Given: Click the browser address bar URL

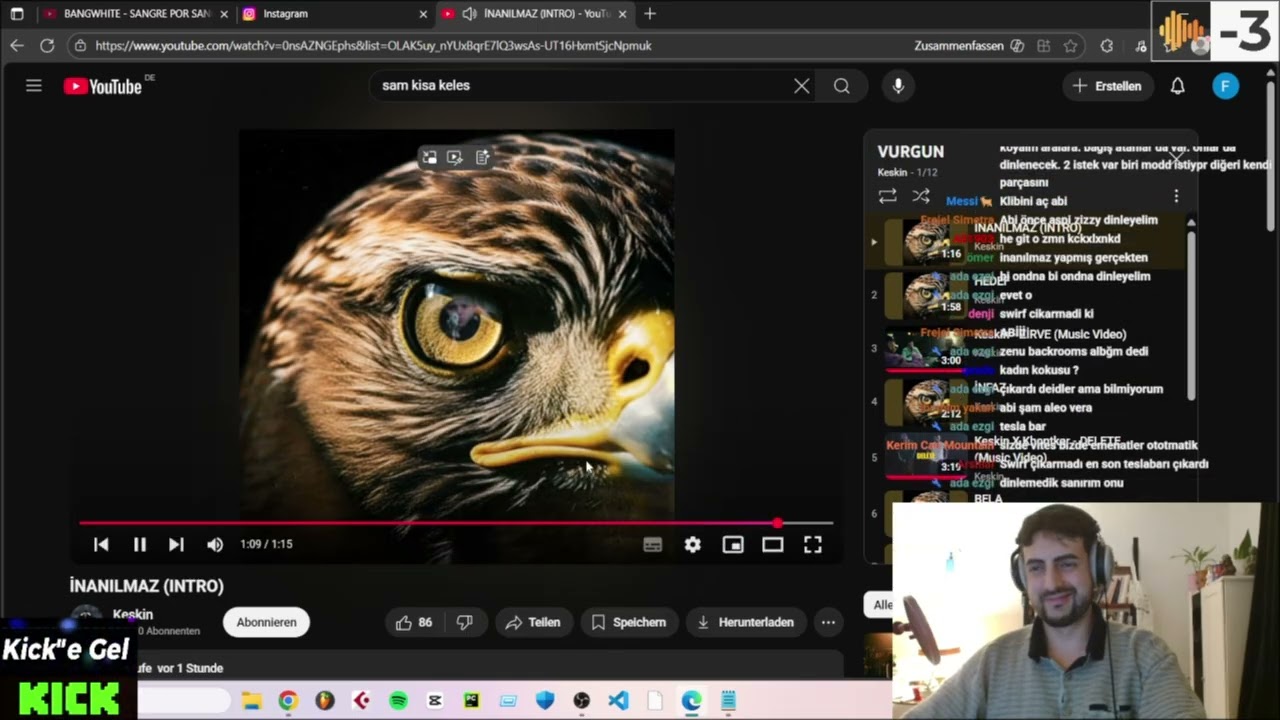Looking at the screenshot, I should (373, 46).
